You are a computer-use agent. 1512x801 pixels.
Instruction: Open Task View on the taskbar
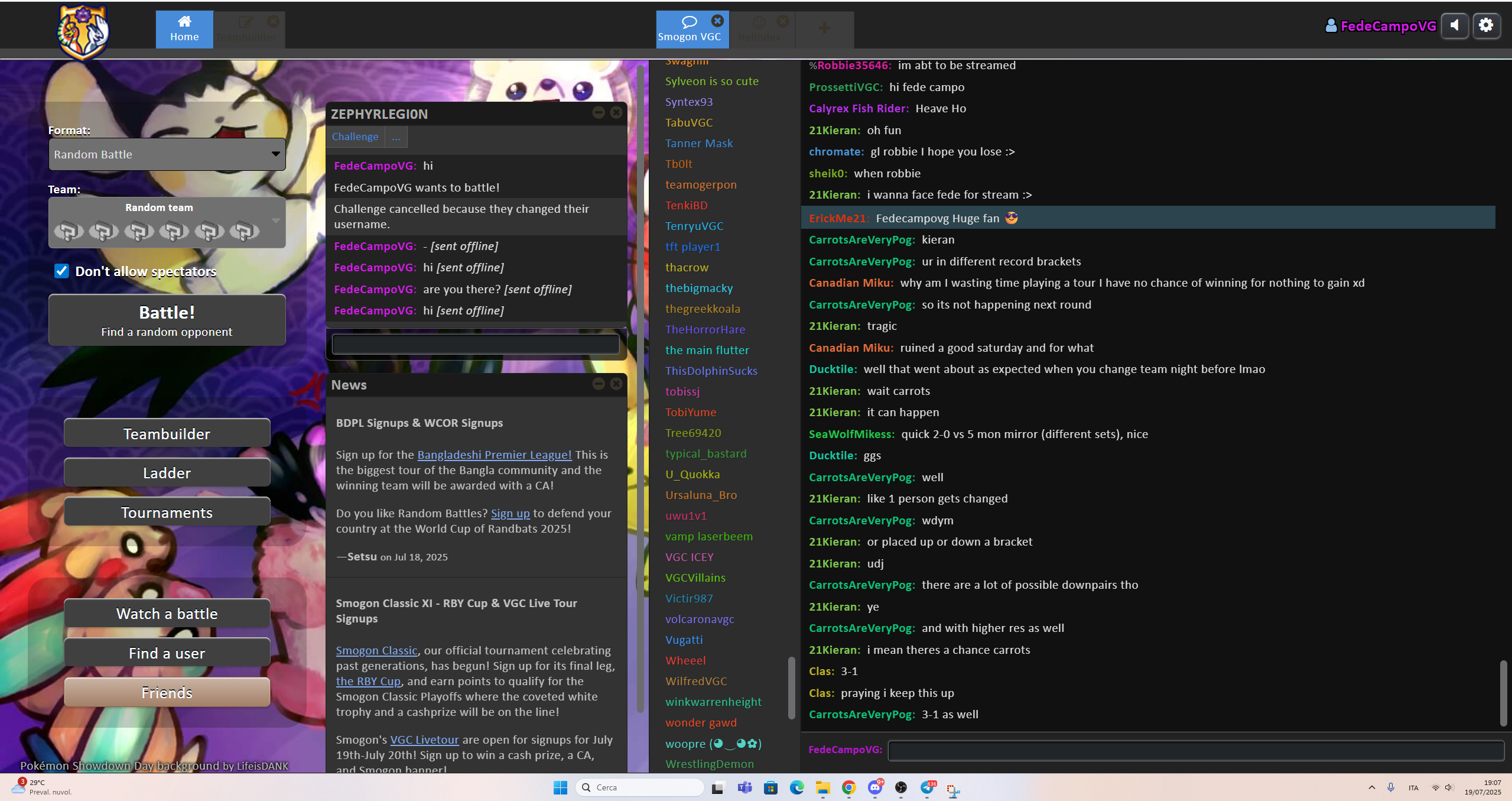pos(717,787)
